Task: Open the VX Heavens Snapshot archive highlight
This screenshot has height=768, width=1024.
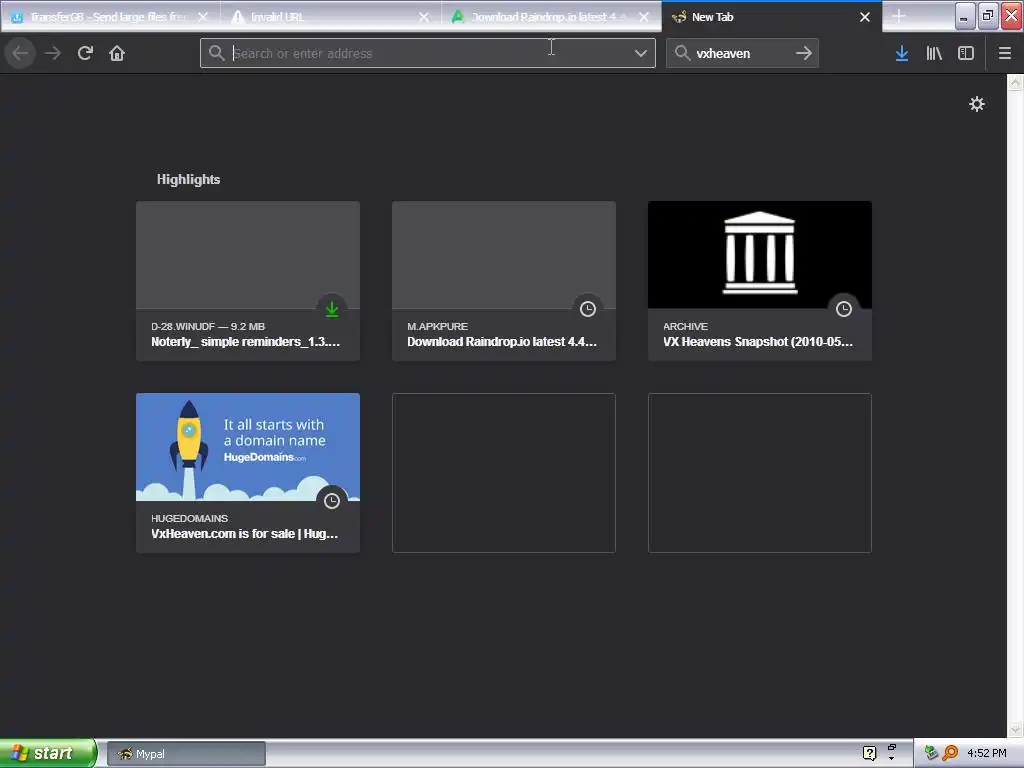Action: (760, 281)
